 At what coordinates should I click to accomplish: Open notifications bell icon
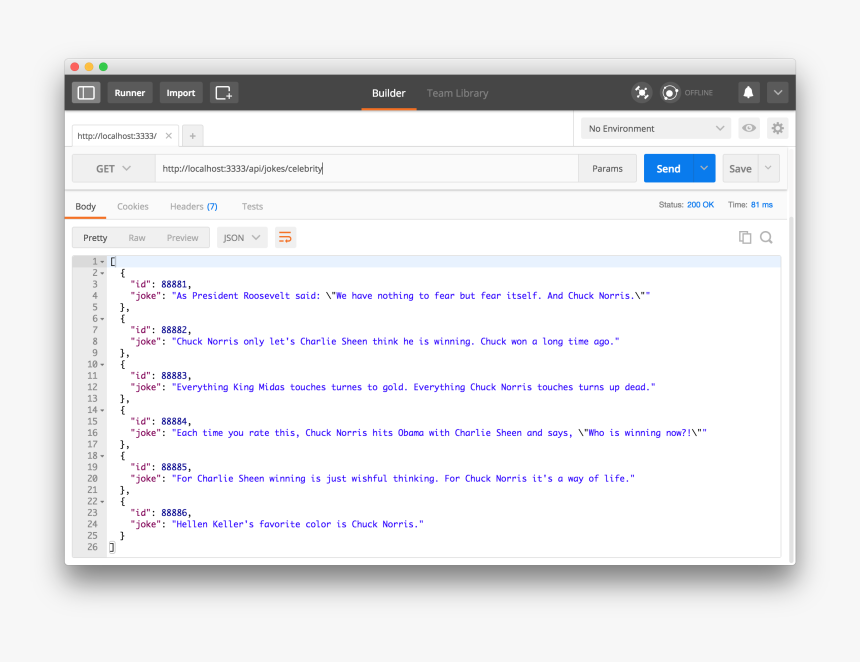(x=748, y=92)
